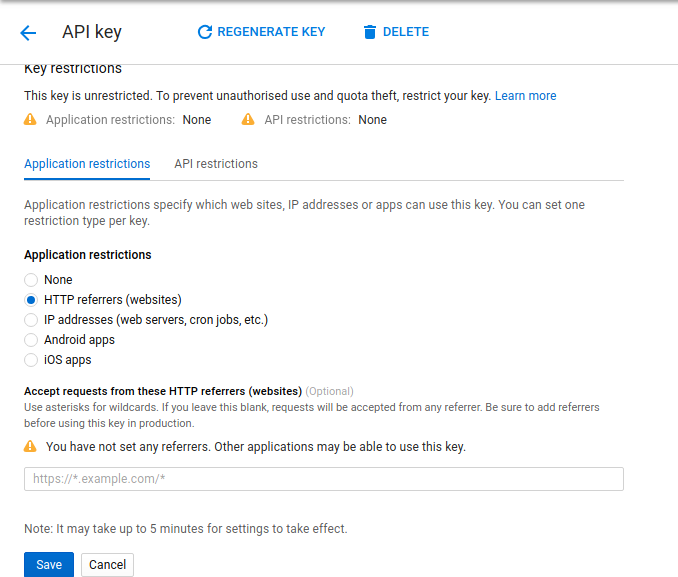Viewport: 678px width, 577px height.
Task: Click the Delete trash can icon
Action: coord(370,32)
